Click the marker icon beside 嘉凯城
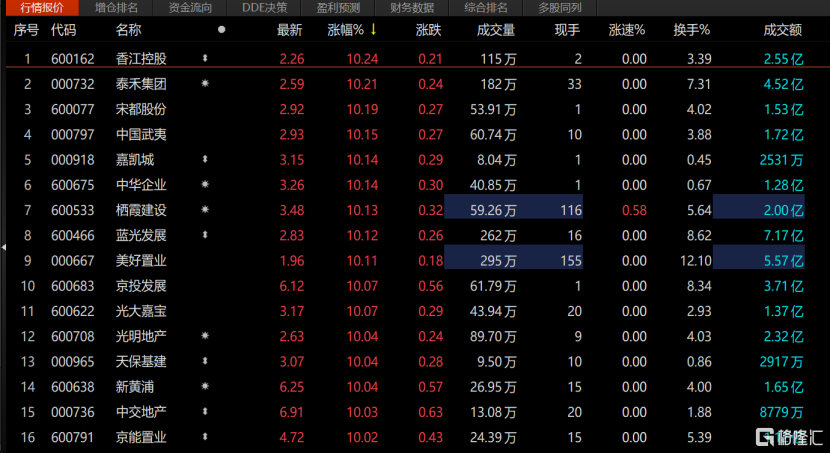Screen dimensions: 830x454 click(x=205, y=159)
